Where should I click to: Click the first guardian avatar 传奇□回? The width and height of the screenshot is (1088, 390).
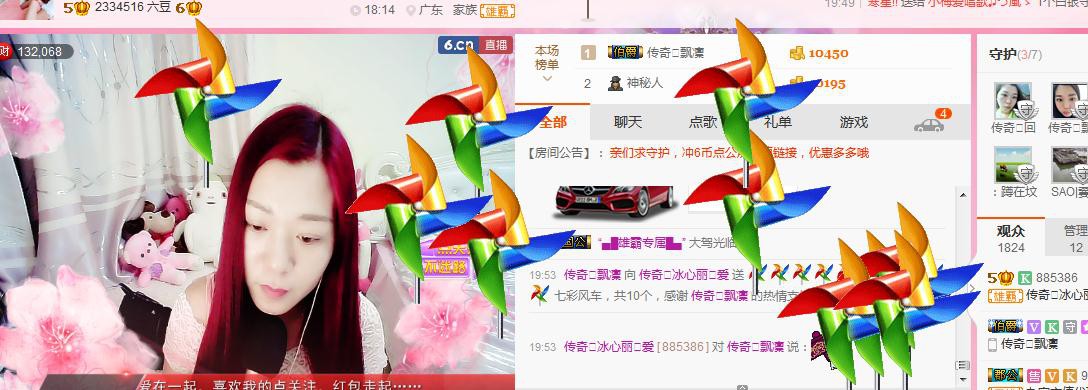pos(1013,102)
